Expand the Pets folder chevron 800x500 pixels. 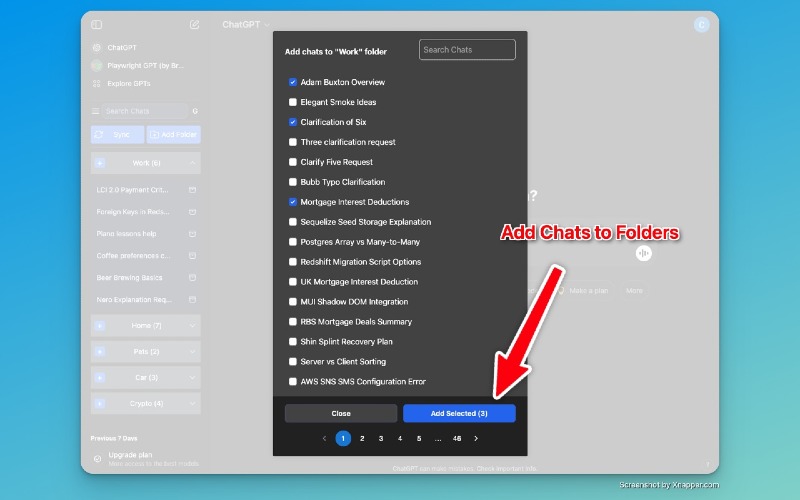click(x=192, y=352)
